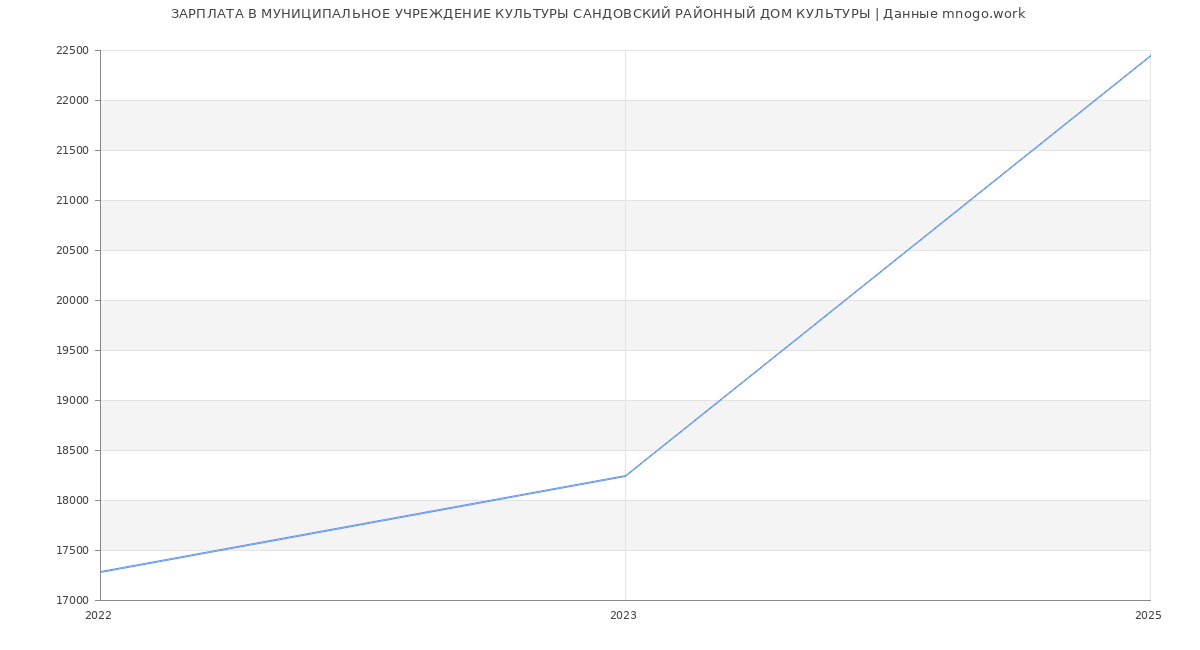Select the 20500 y-axis label
The width and height of the screenshot is (1200, 650).
pyautogui.click(x=73, y=251)
